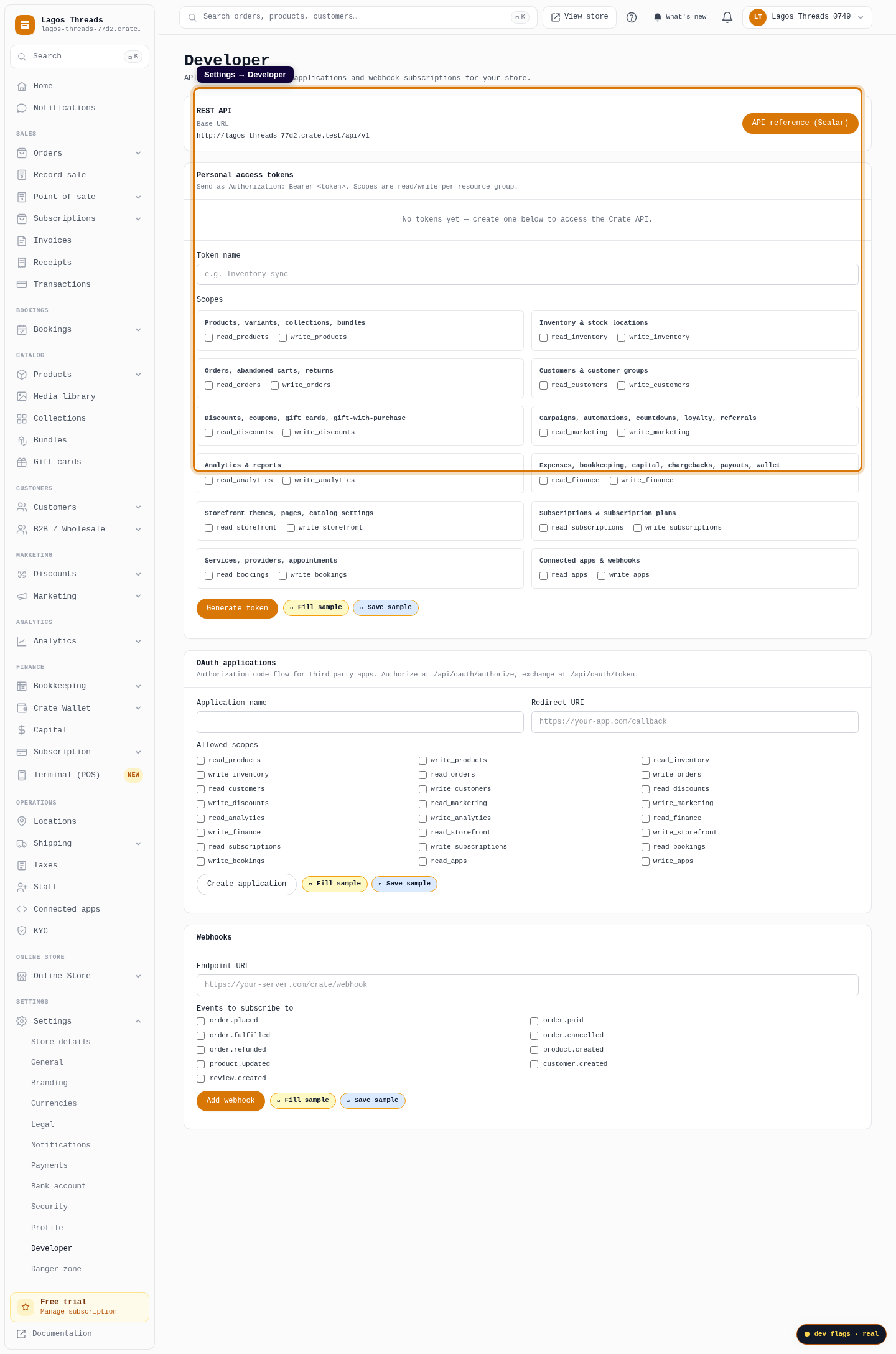Expand the Analytics sidebar submenu
The image size is (896, 1354).
[138, 642]
